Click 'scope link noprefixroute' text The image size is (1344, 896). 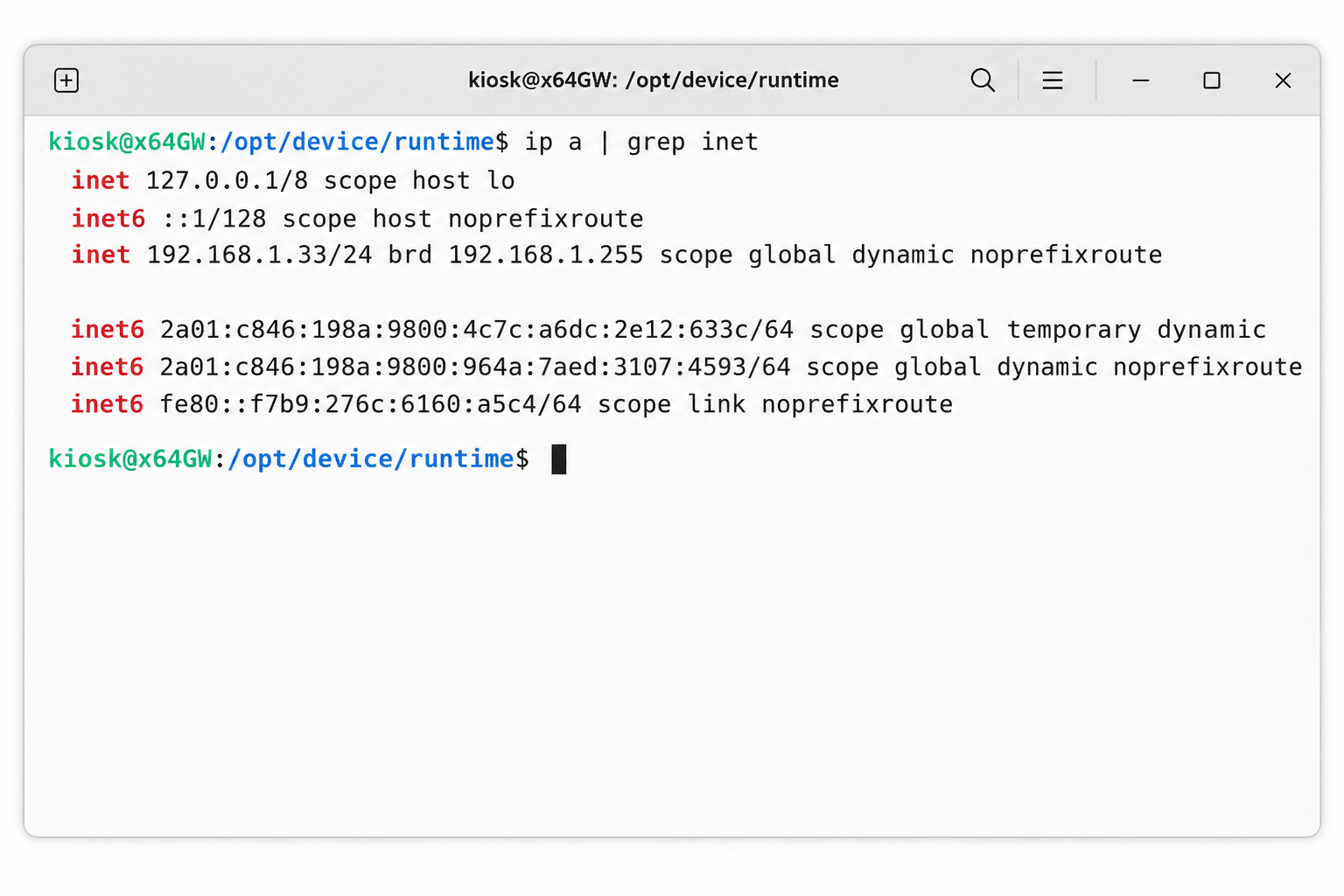point(775,404)
